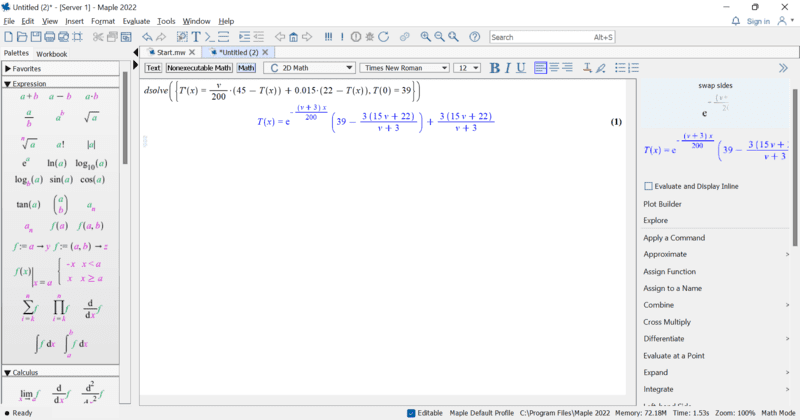800x420 pixels.
Task: Click the Bold formatting icon
Action: click(494, 68)
